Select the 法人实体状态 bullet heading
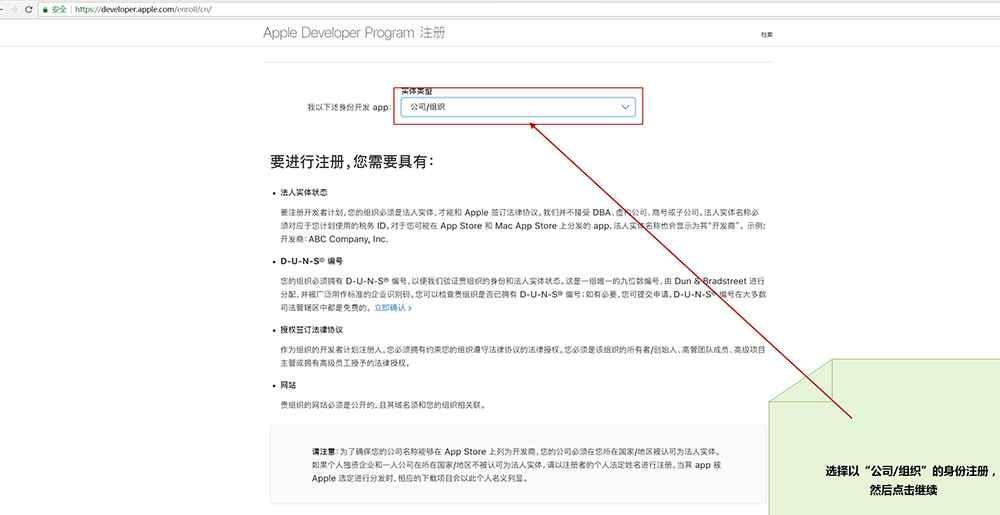This screenshot has width=1000, height=515. click(x=304, y=191)
